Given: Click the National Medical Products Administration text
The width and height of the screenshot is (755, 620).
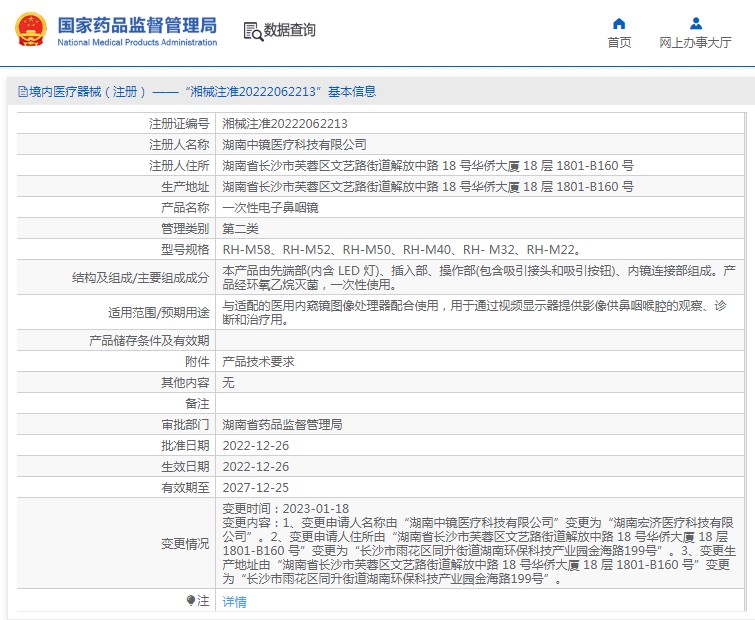Looking at the screenshot, I should pos(137,43).
